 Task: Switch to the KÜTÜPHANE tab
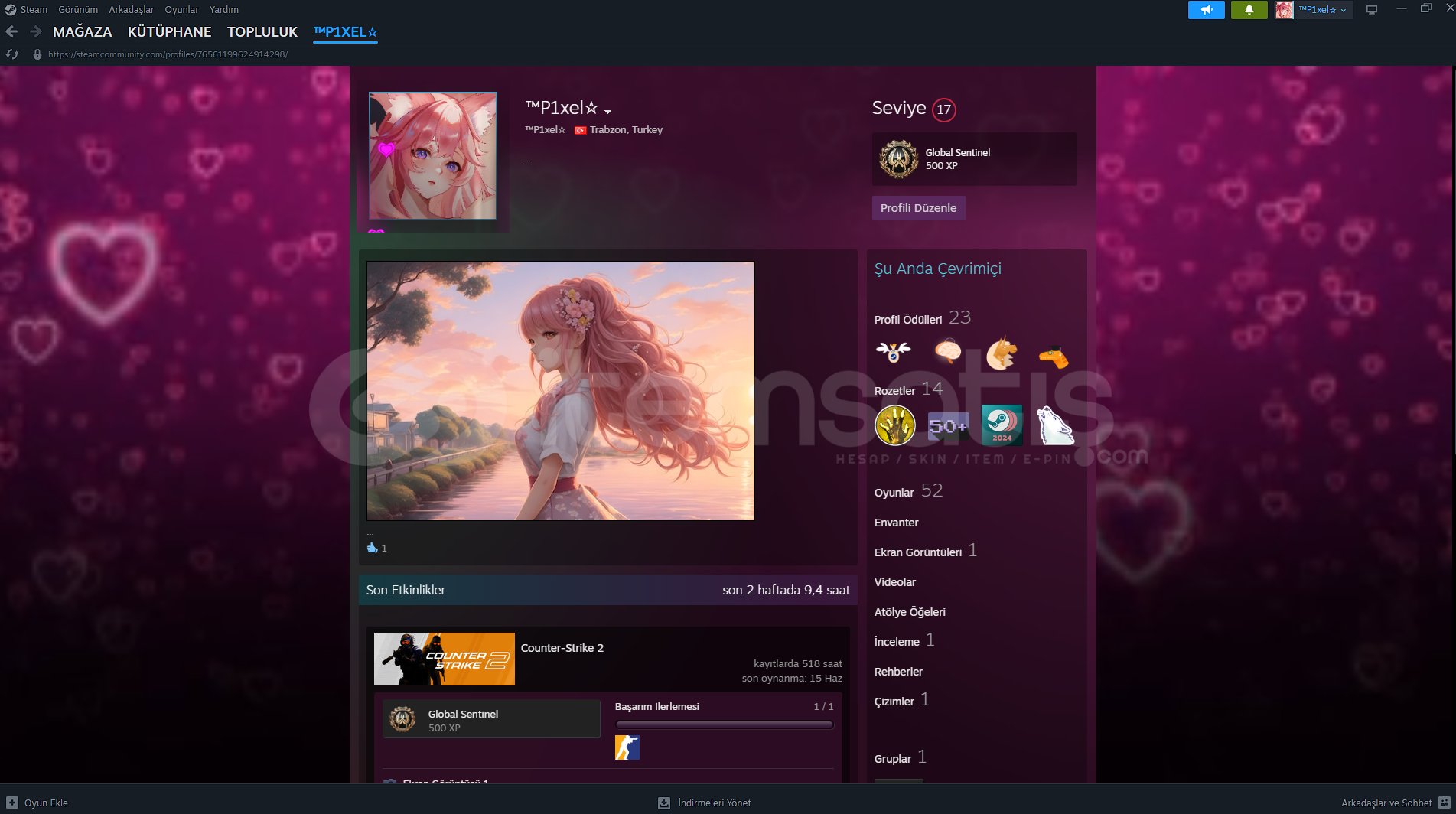(x=170, y=31)
